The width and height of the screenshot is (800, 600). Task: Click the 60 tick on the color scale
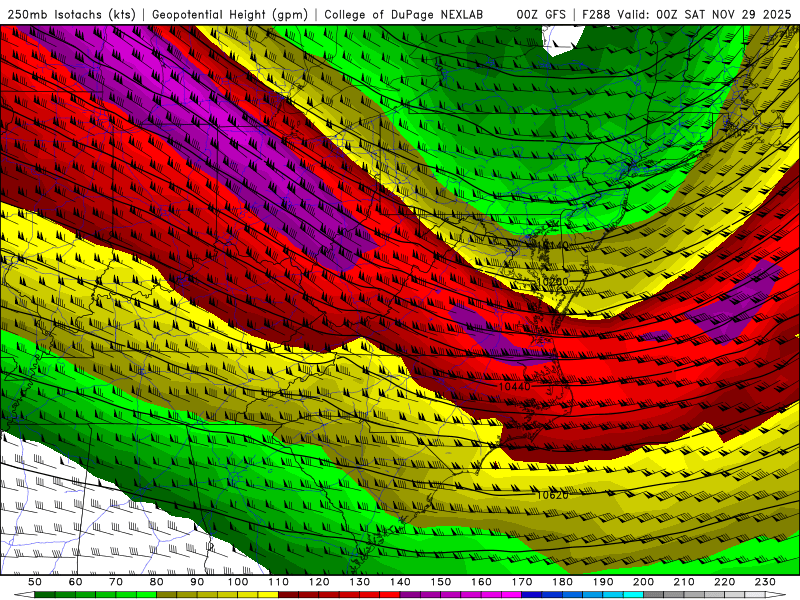click(75, 582)
